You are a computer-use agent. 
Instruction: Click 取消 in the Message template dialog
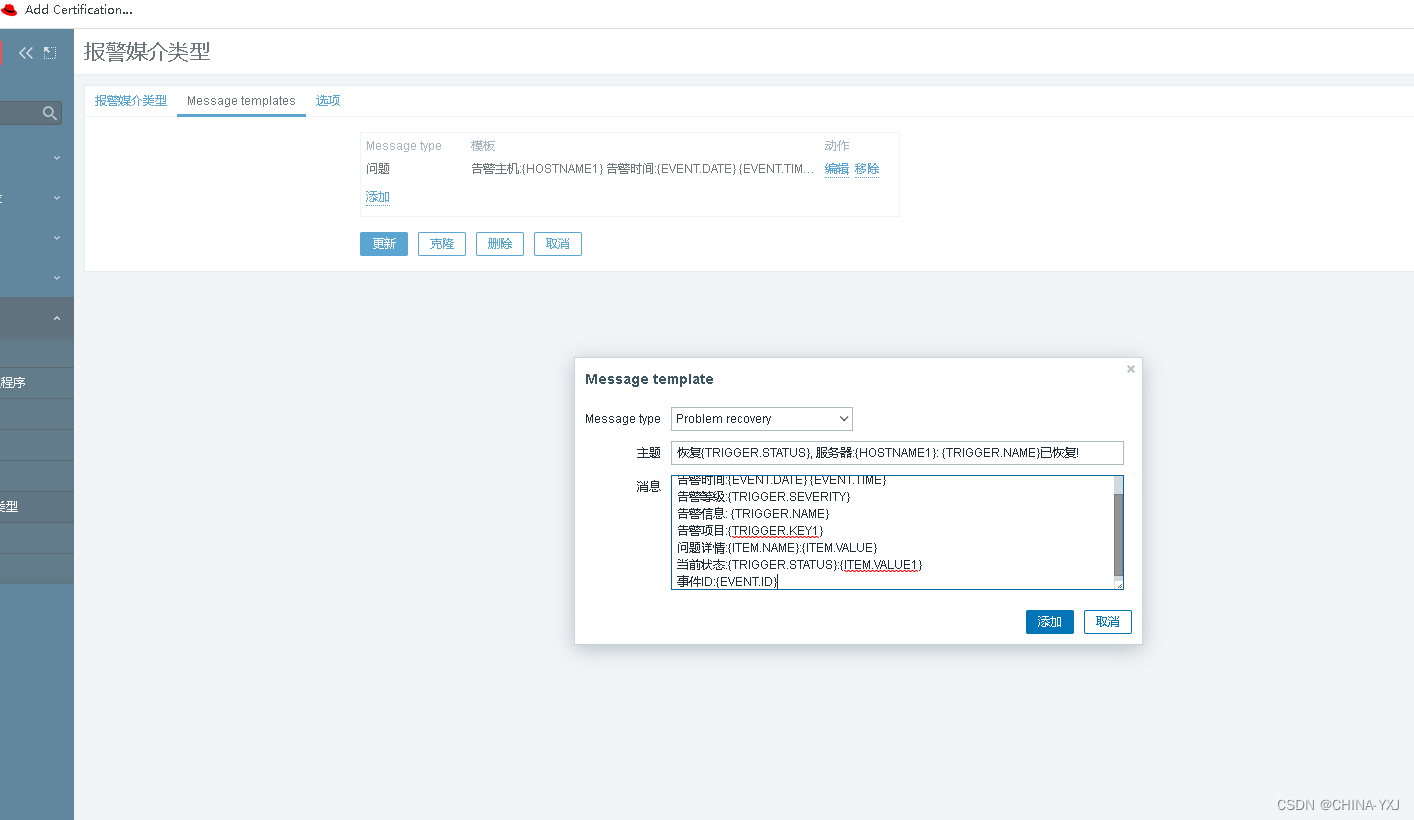coord(1108,622)
